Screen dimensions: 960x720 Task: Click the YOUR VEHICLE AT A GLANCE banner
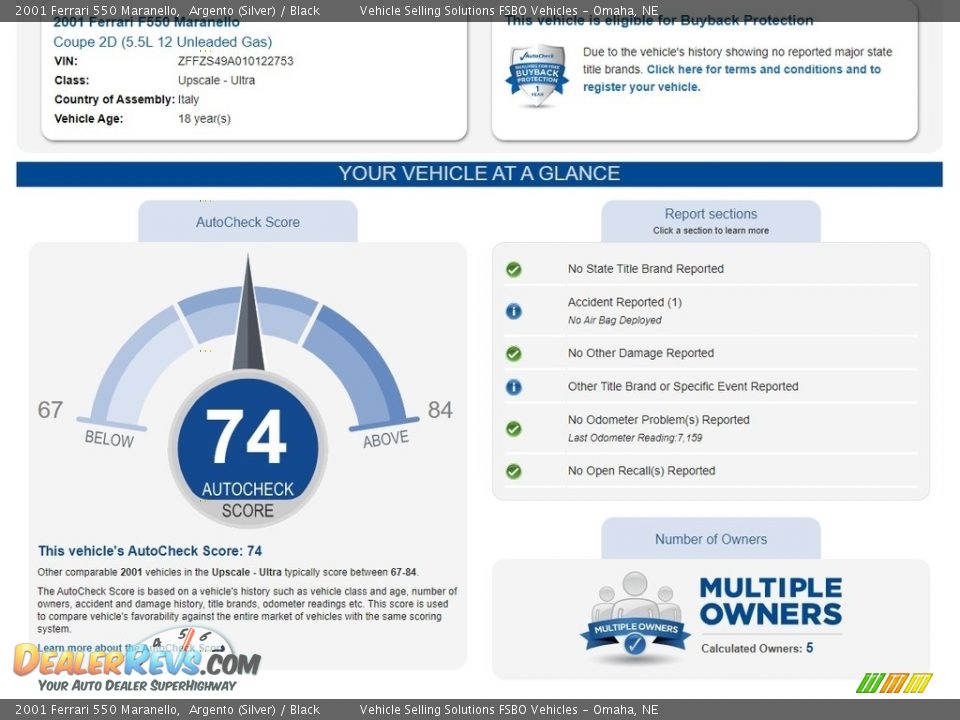click(479, 174)
